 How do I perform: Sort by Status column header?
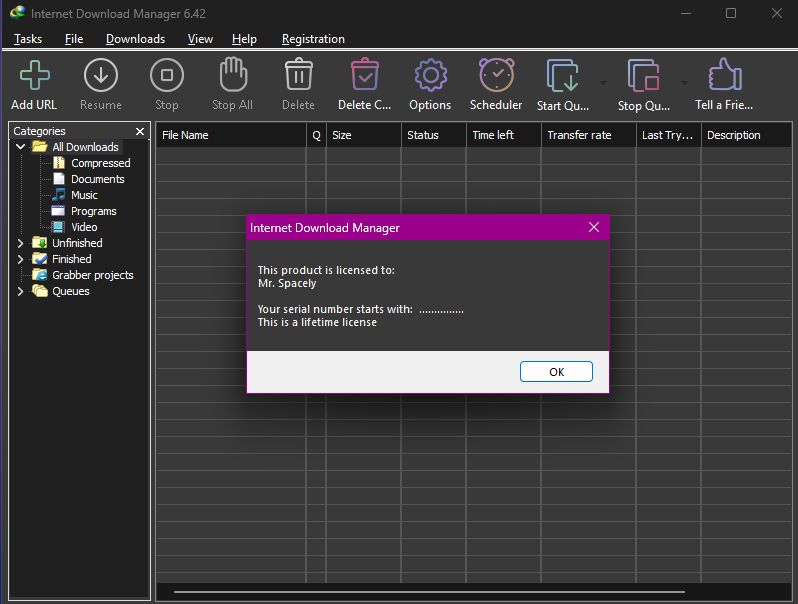pos(434,135)
